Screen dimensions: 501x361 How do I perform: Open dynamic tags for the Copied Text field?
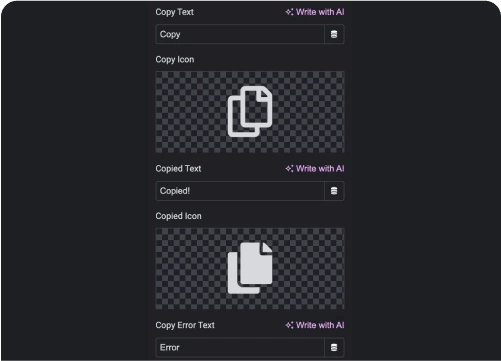pyautogui.click(x=334, y=191)
